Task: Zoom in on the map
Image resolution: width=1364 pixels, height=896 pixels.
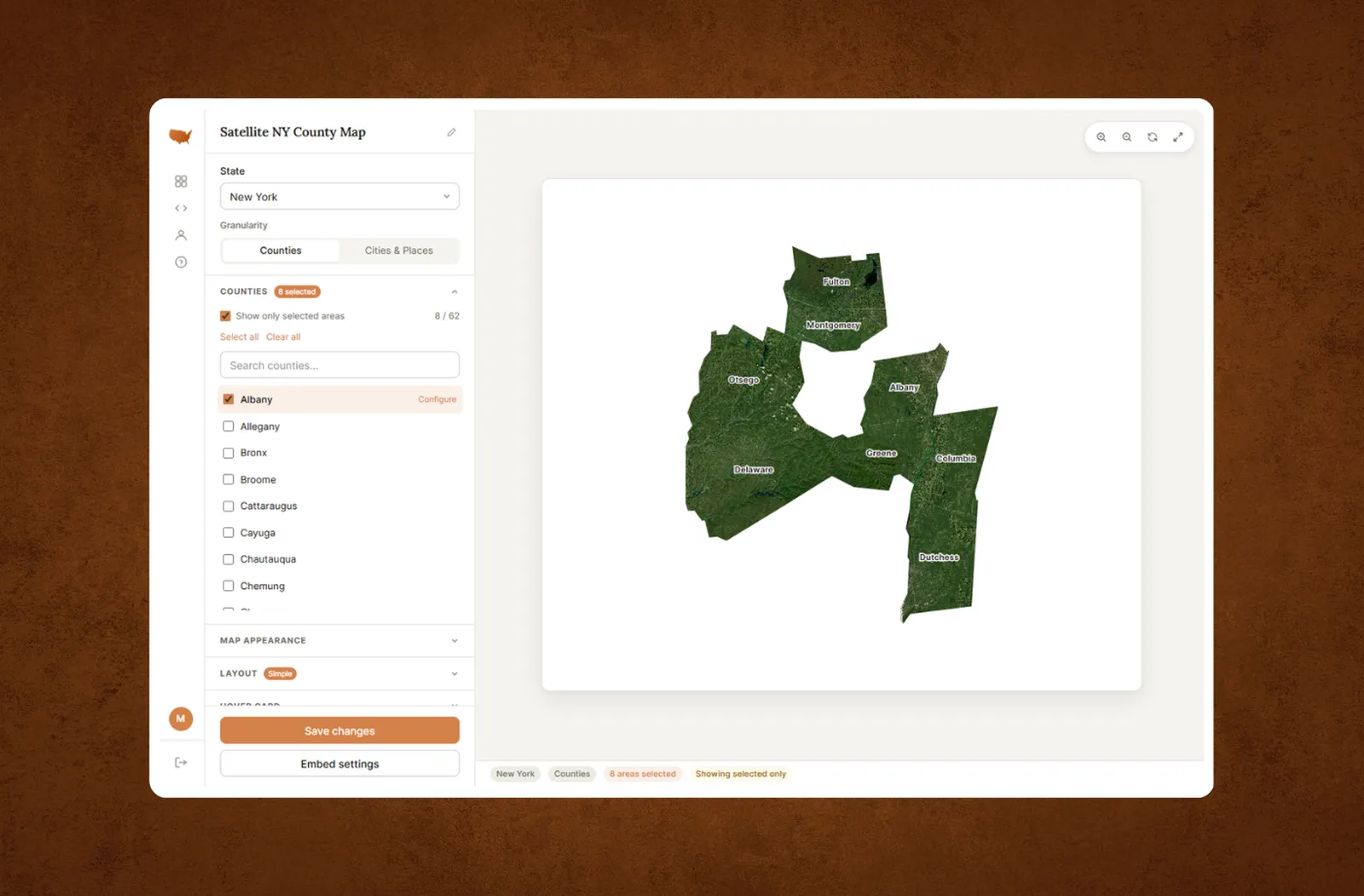Action: pyautogui.click(x=1101, y=137)
